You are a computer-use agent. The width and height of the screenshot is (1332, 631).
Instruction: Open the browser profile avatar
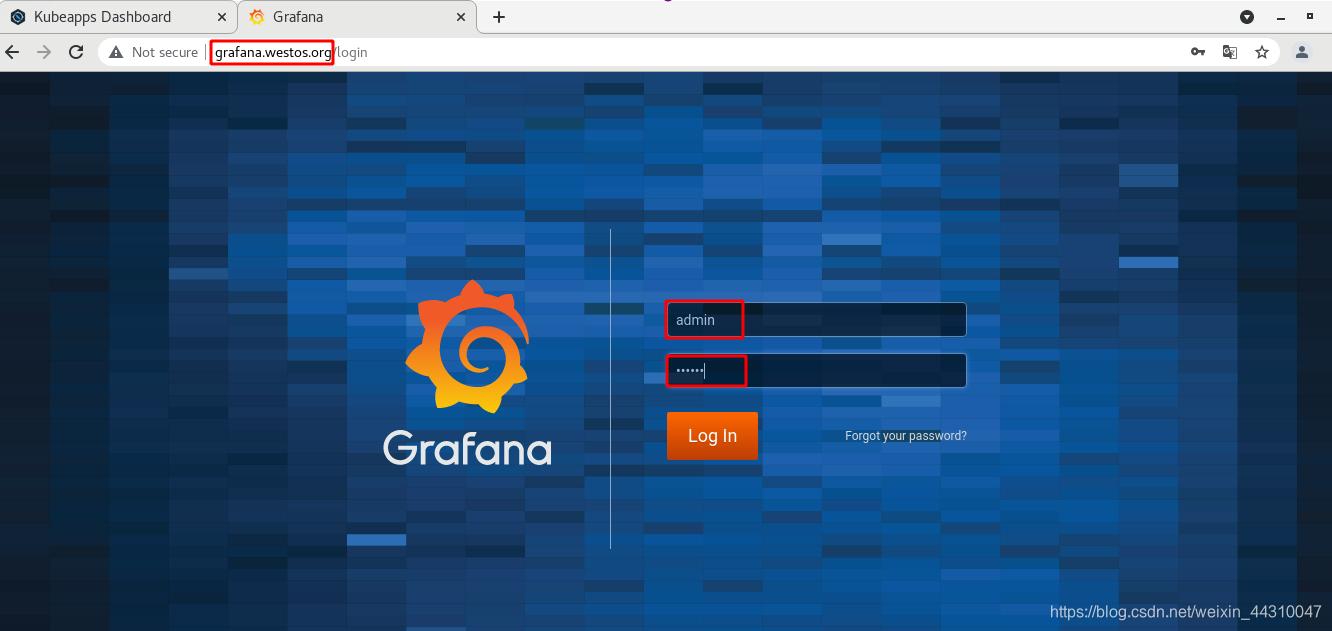click(1302, 52)
